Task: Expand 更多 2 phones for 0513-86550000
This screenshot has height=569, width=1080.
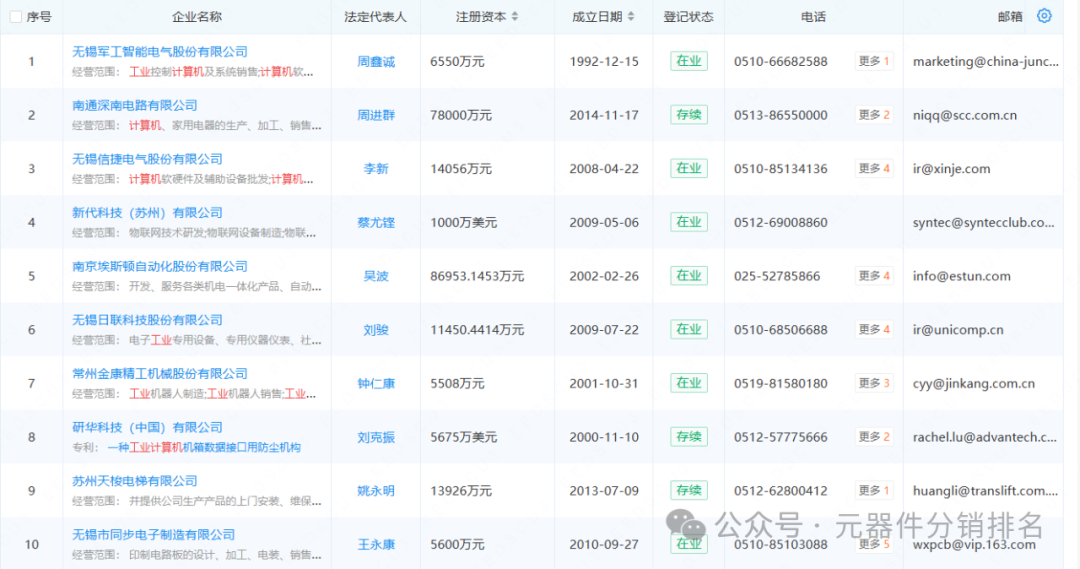Action: click(x=874, y=115)
